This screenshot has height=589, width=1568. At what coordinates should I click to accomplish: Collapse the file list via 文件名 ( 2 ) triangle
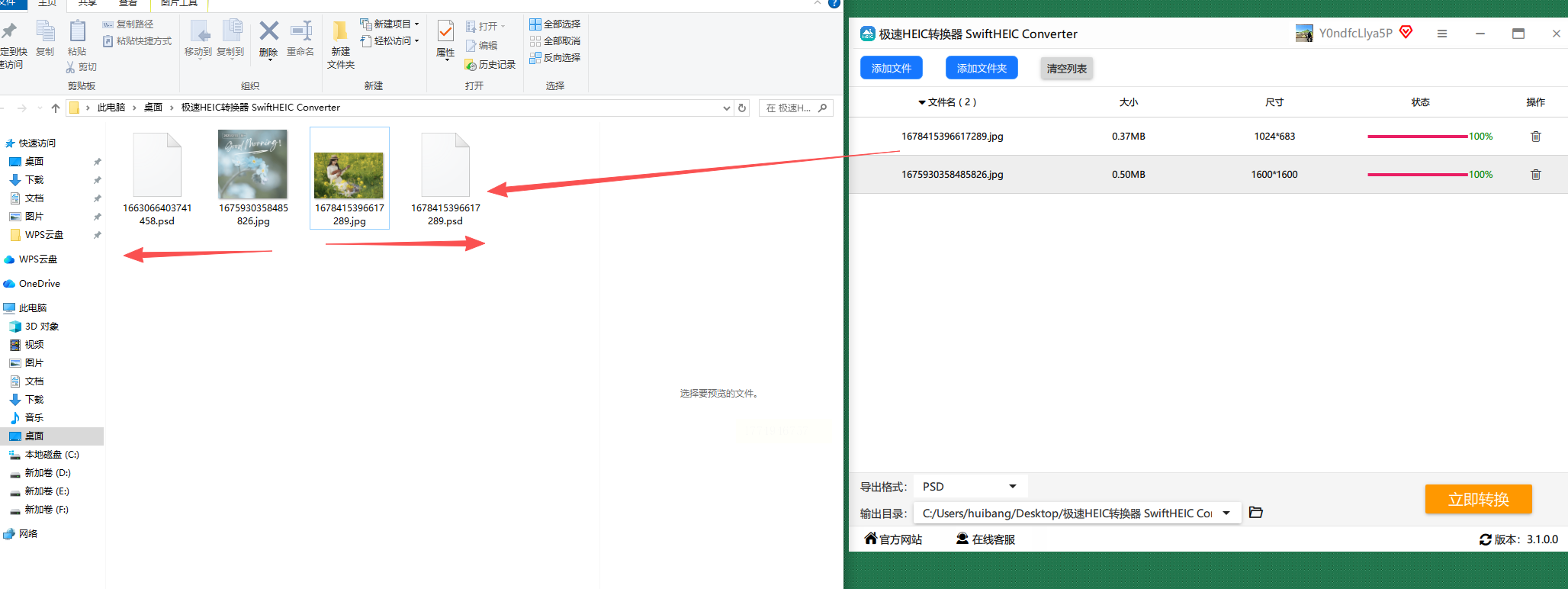coord(922,102)
